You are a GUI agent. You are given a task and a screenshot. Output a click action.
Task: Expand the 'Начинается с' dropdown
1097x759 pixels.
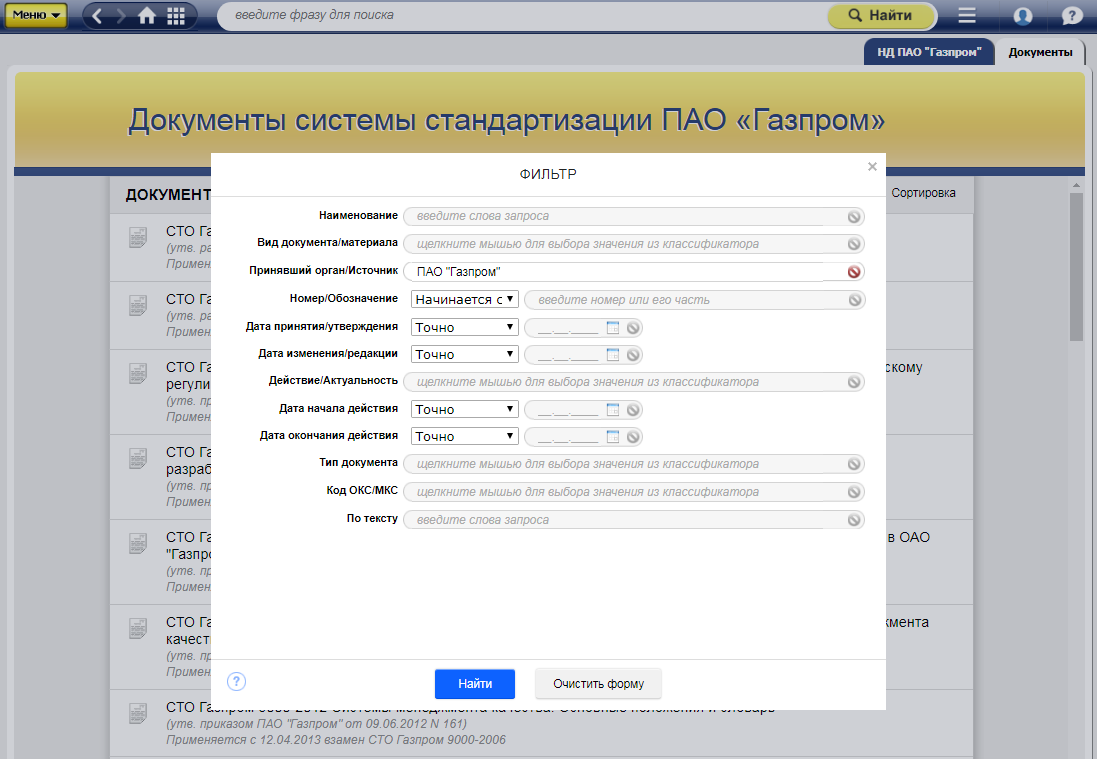pyautogui.click(x=465, y=299)
